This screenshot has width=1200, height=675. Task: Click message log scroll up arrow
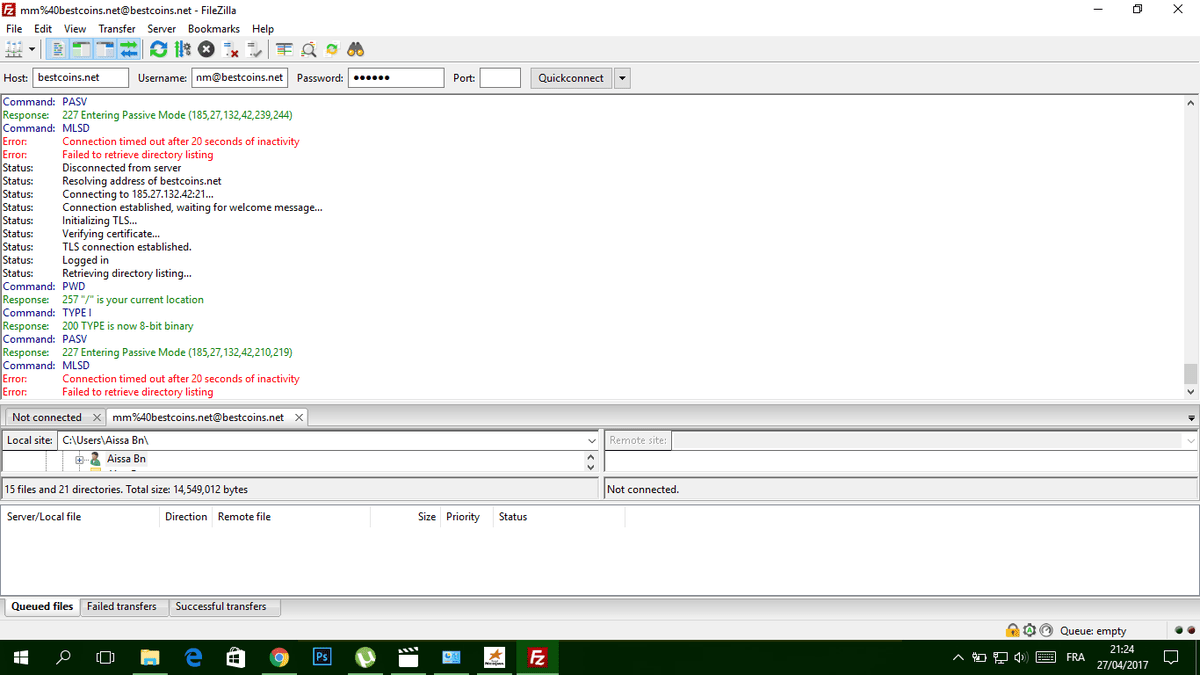point(1190,102)
